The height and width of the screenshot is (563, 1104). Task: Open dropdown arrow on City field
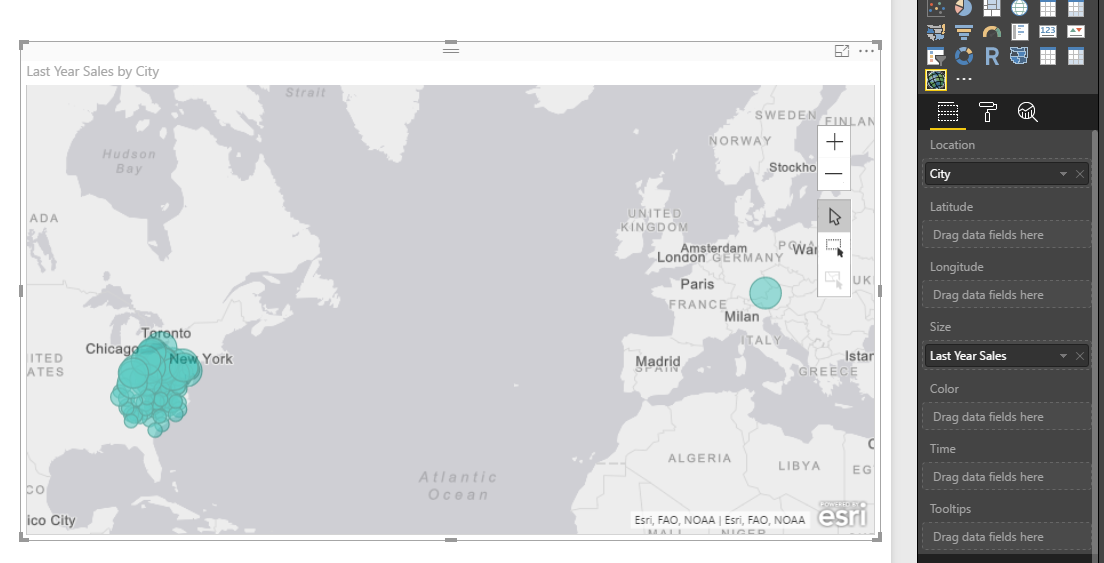pyautogui.click(x=1063, y=174)
